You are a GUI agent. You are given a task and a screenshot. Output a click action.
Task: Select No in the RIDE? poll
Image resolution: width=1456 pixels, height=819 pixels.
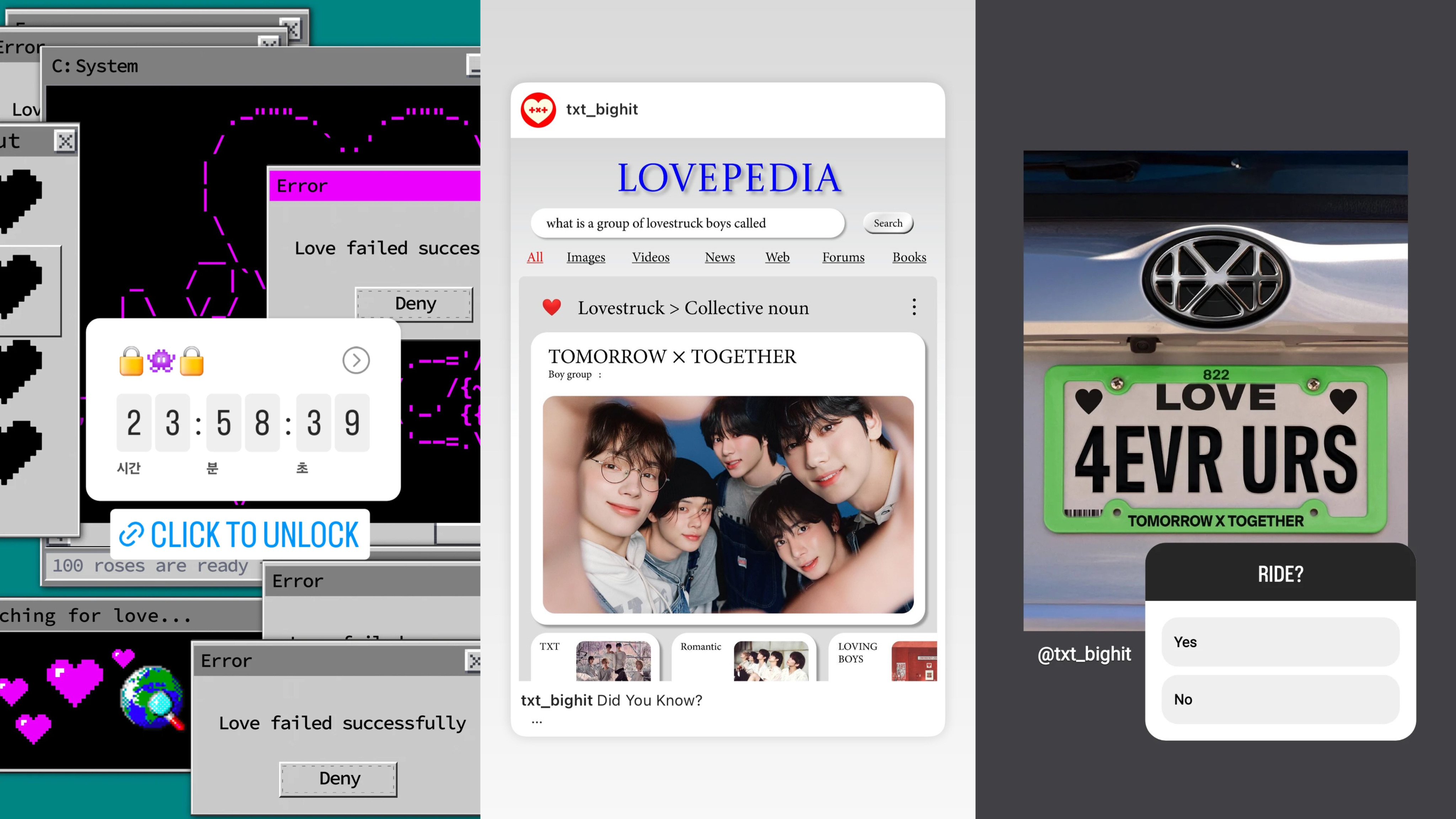click(1280, 699)
